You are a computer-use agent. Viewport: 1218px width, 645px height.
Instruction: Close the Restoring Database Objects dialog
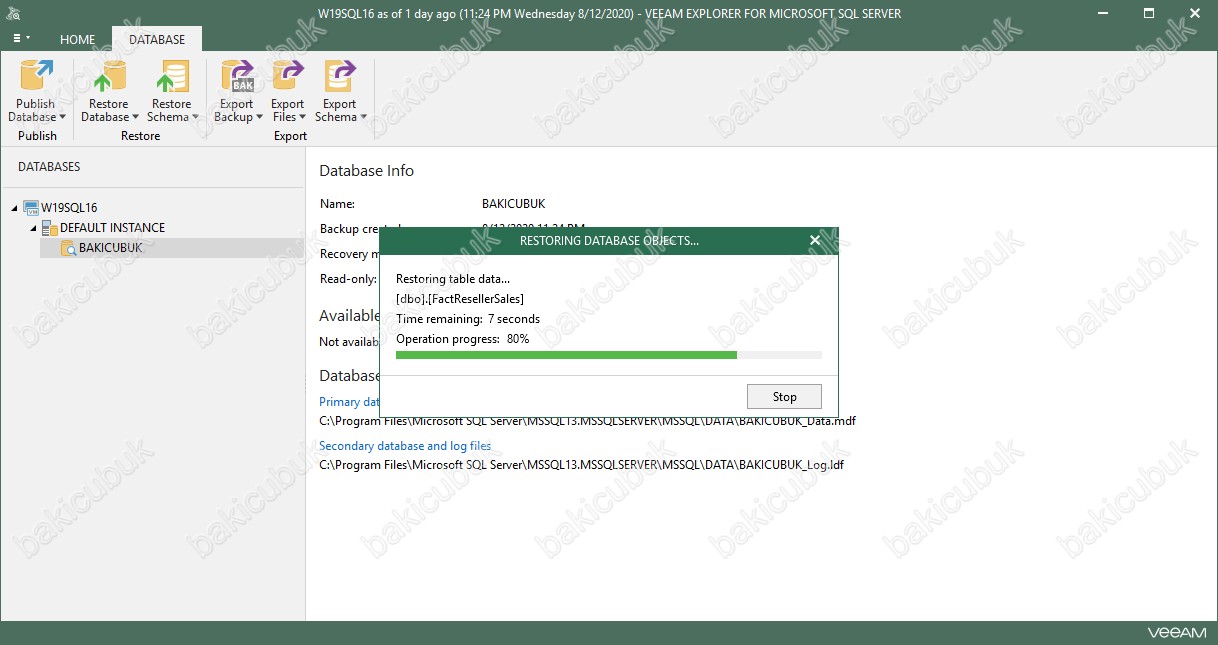click(815, 240)
